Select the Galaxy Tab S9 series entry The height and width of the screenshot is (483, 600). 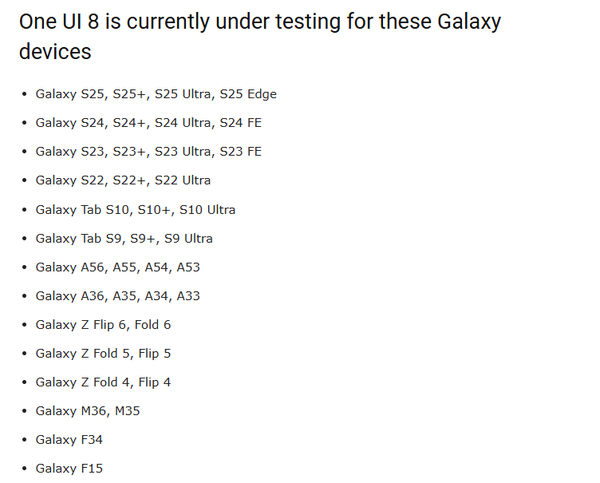(x=124, y=238)
